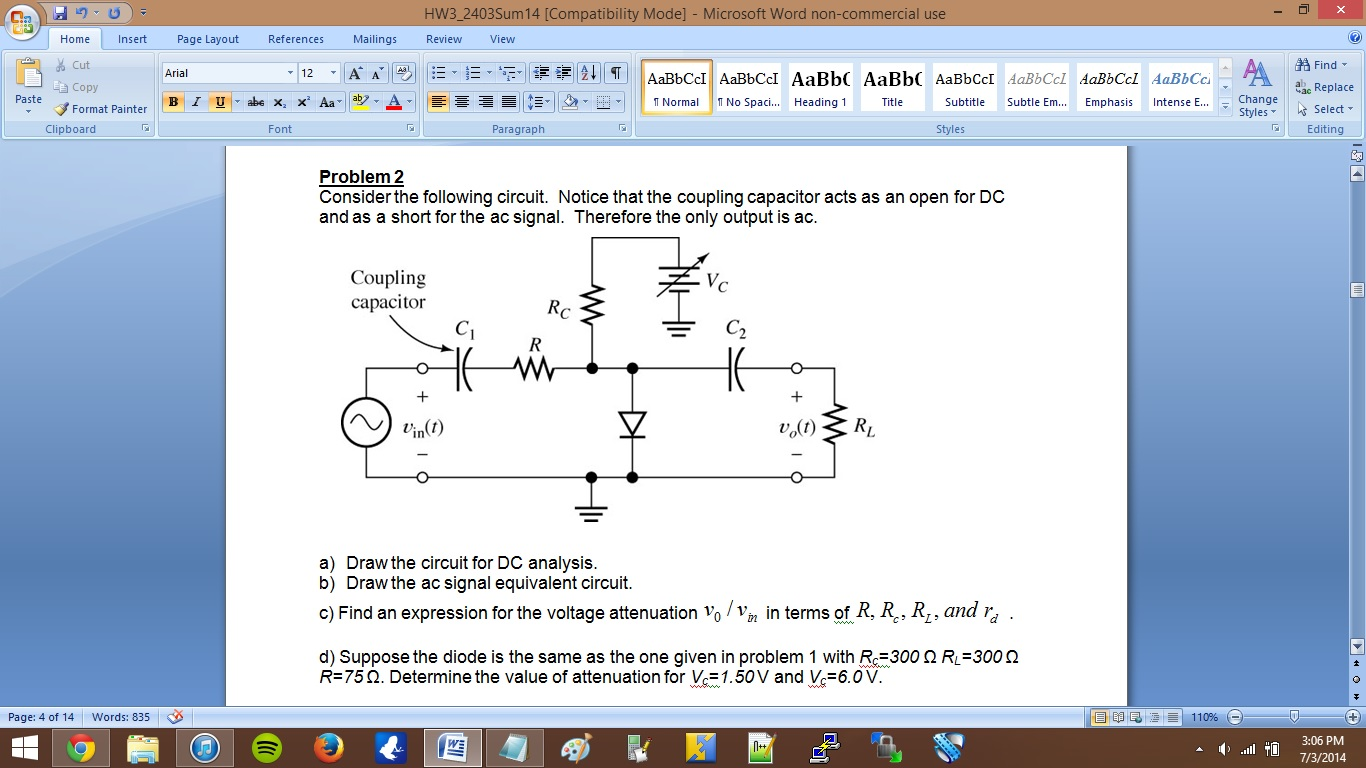Toggle Print Layout view
Screen dimensions: 1366x768
pyautogui.click(x=1099, y=717)
